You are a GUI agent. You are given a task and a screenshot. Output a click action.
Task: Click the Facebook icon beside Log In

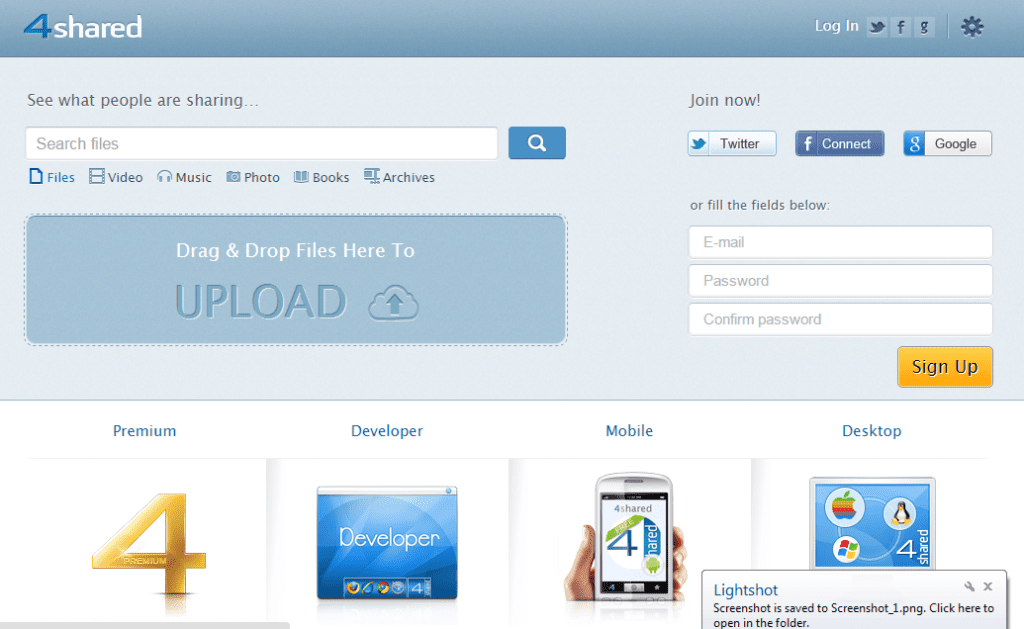tap(901, 27)
